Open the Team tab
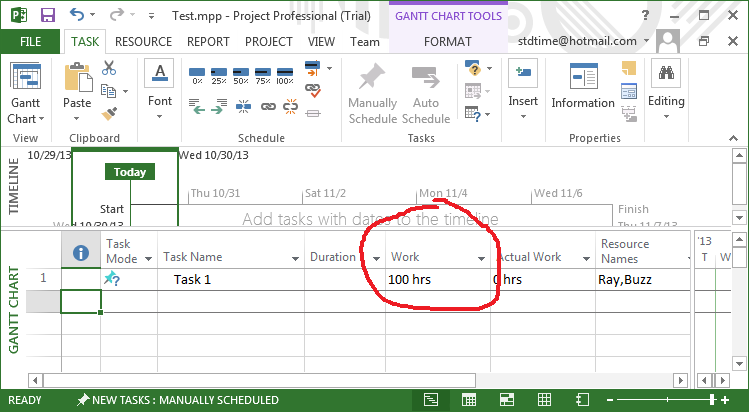Image resolution: width=749 pixels, height=412 pixels. tap(364, 42)
